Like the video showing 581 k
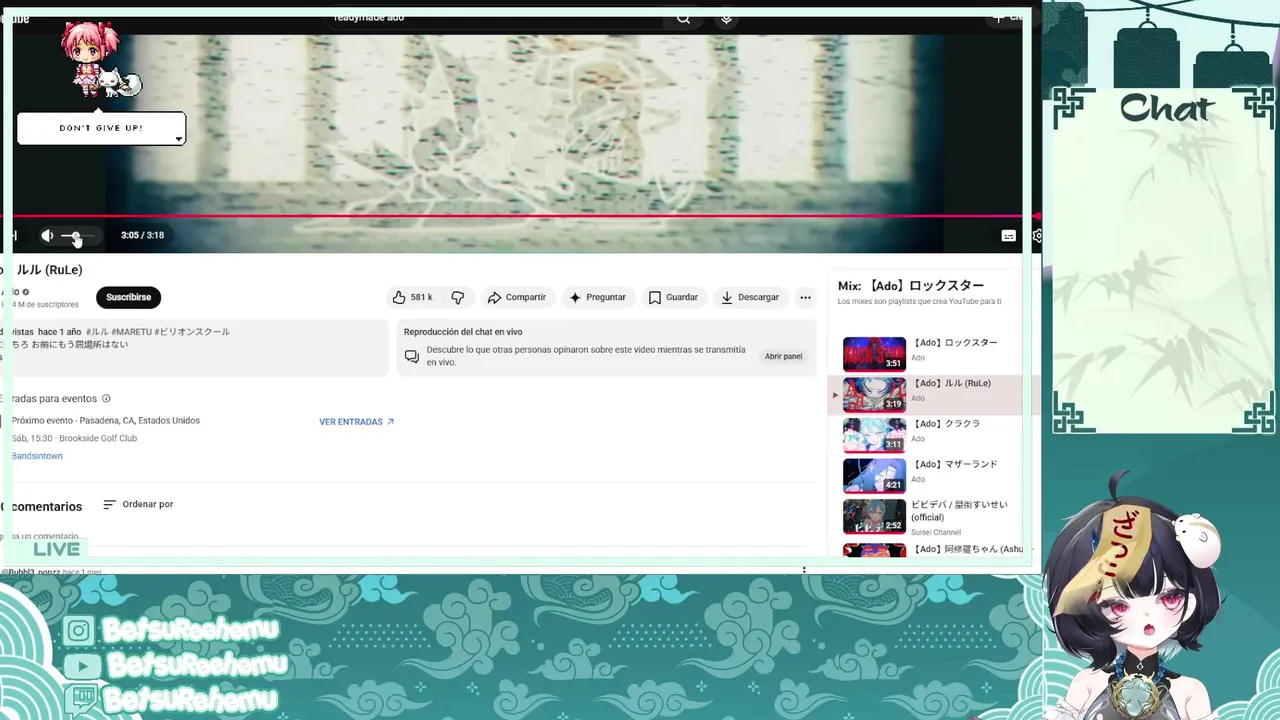 [412, 297]
